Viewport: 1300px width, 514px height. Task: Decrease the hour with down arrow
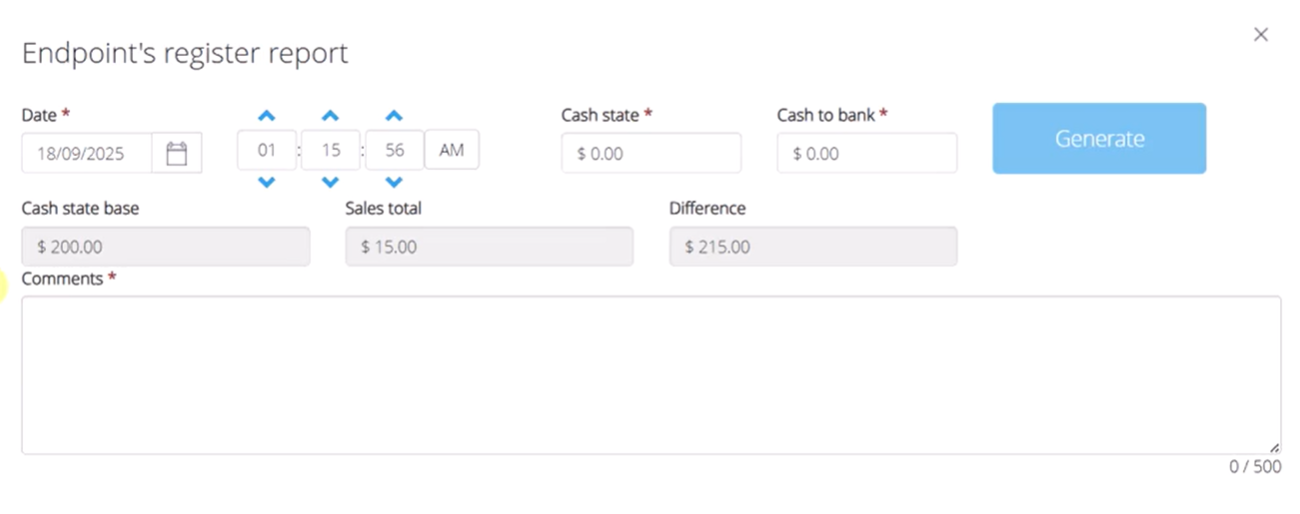click(267, 182)
